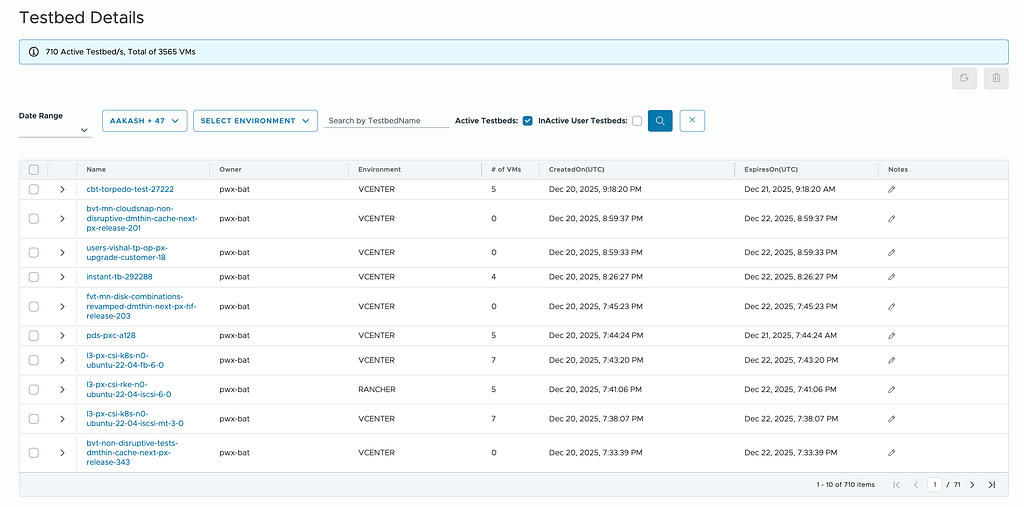Click 'Dec 21, 2025, 9:18:20 AM' expiry cell
The height and width of the screenshot is (507, 1024).
pyautogui.click(x=790, y=189)
